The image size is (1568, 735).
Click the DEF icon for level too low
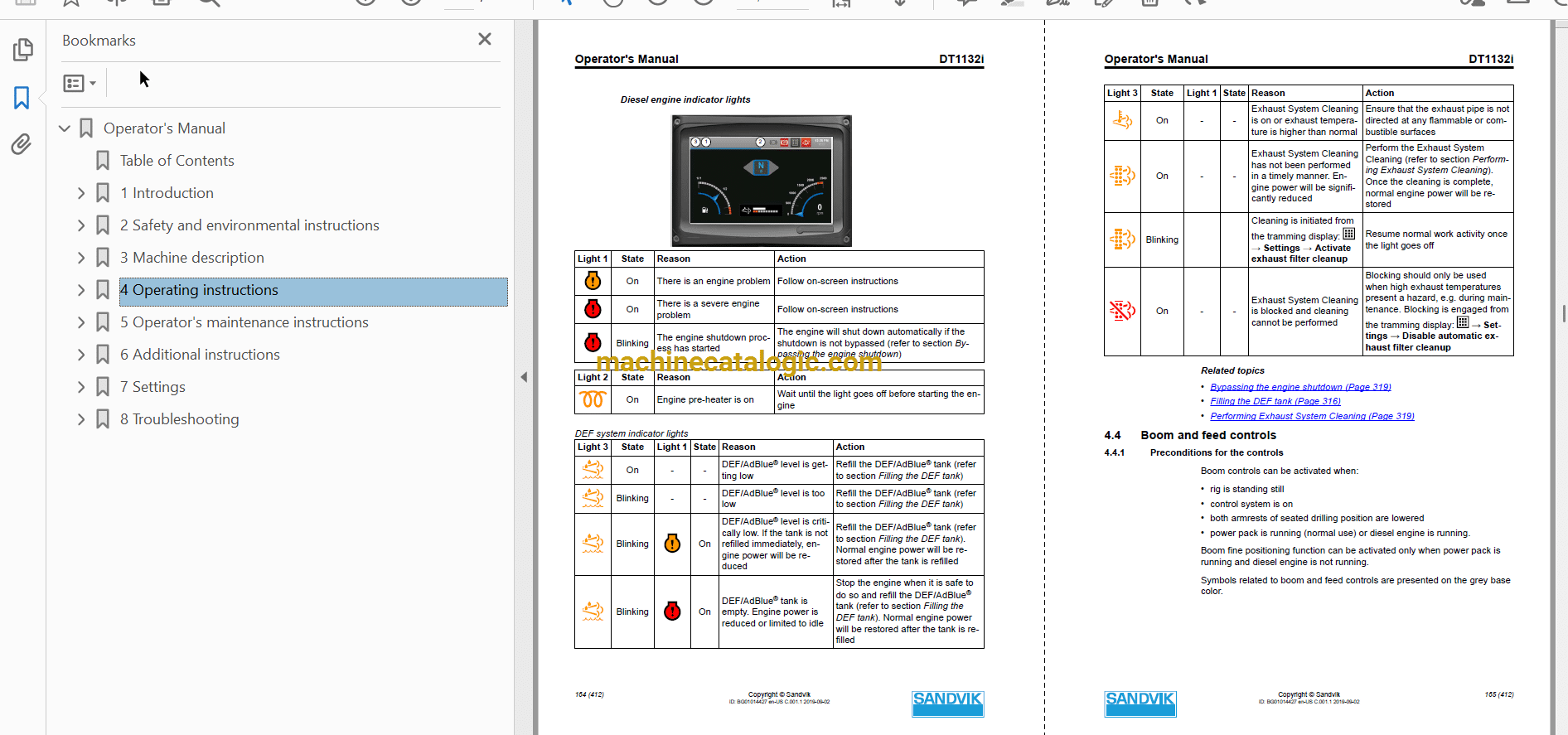pos(593,498)
